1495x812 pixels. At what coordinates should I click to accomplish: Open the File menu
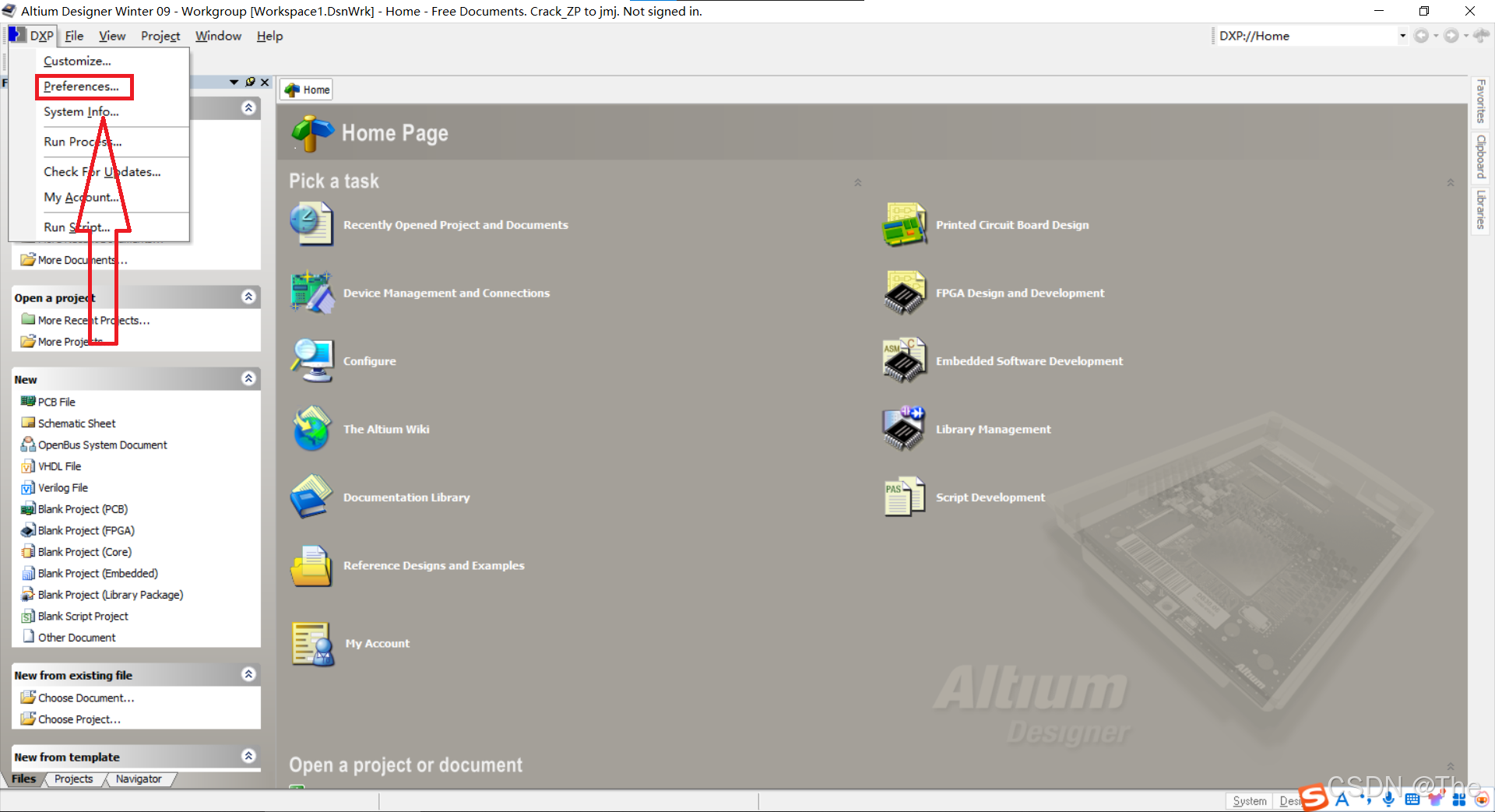tap(74, 36)
